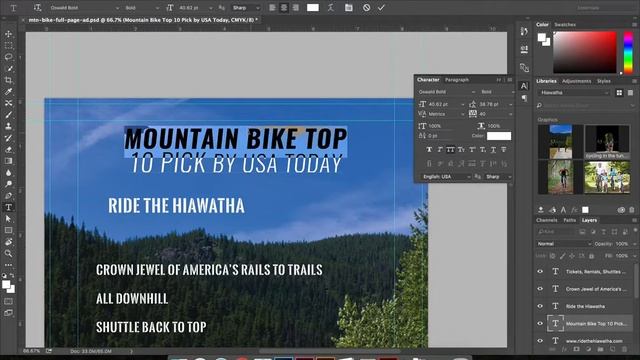This screenshot has width=640, height=360.
Task: Hide the Crown Jewel of America's layer
Action: [x=540, y=289]
